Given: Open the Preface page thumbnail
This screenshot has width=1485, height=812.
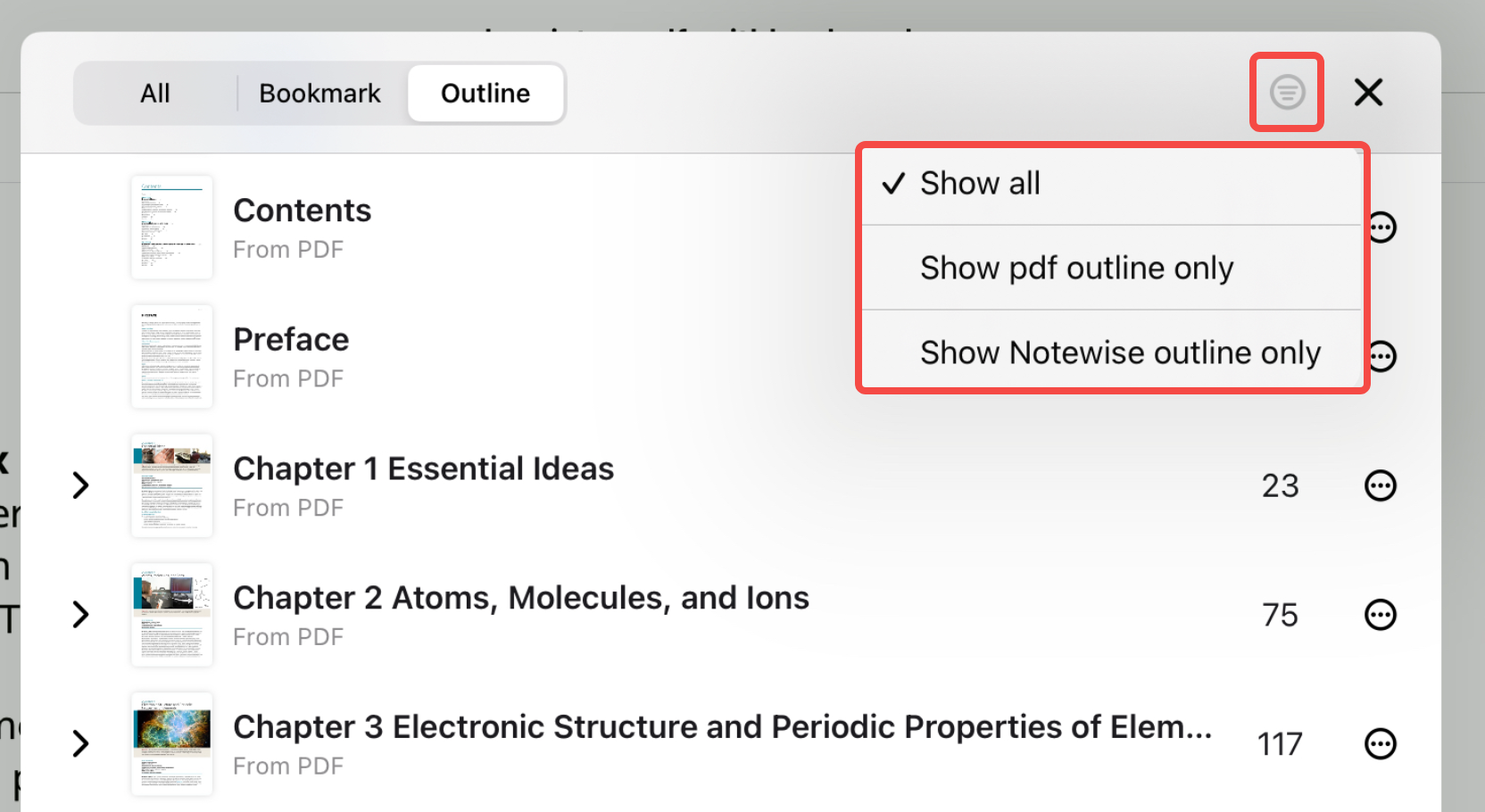Looking at the screenshot, I should (x=171, y=357).
